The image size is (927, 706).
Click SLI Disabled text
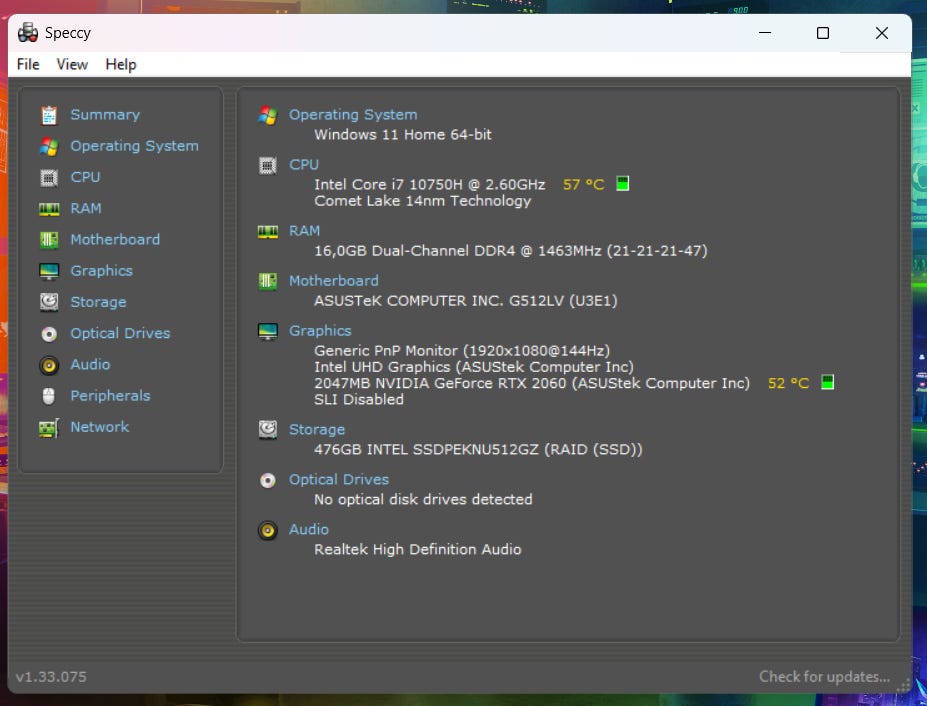click(x=359, y=400)
